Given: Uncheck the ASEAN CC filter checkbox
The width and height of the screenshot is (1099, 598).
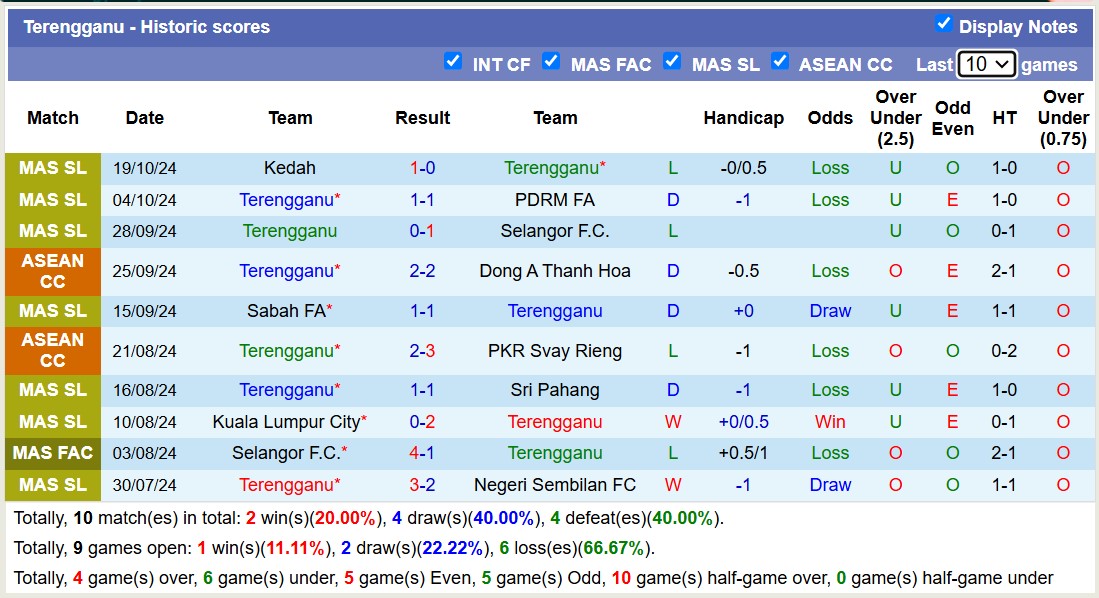Looking at the screenshot, I should point(780,61).
